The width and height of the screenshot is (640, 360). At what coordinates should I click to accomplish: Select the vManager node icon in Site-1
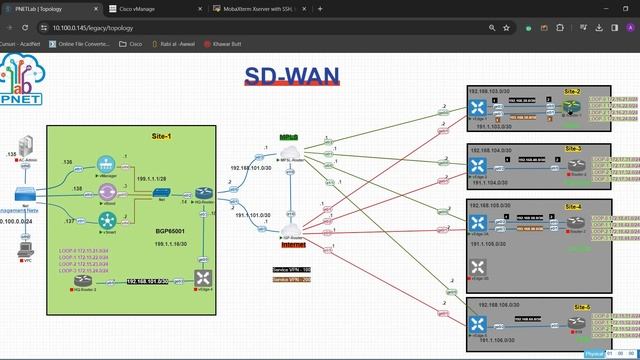pos(106,164)
